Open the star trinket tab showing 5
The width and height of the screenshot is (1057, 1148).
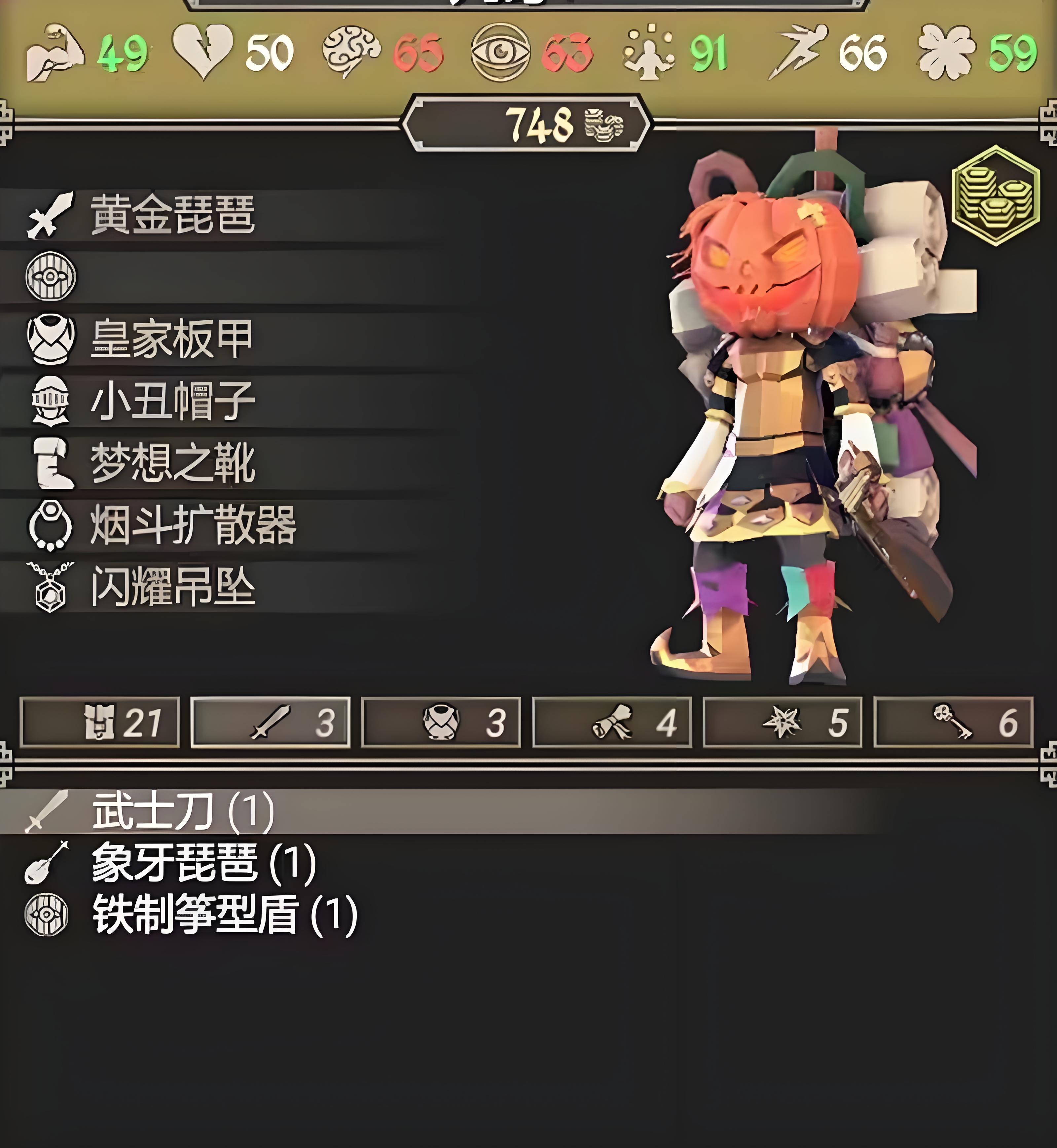[x=783, y=722]
